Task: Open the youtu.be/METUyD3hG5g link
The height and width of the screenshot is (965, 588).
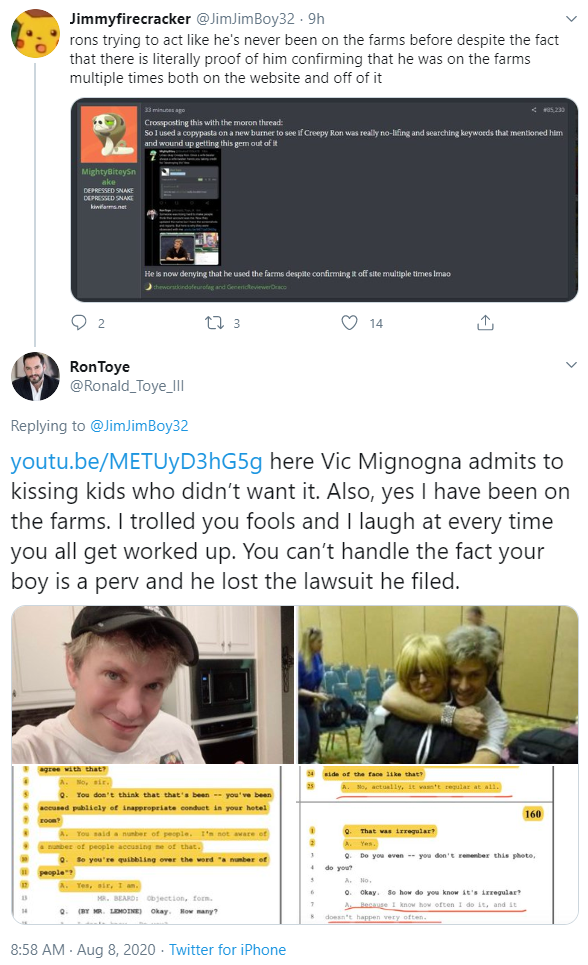Action: pos(137,461)
